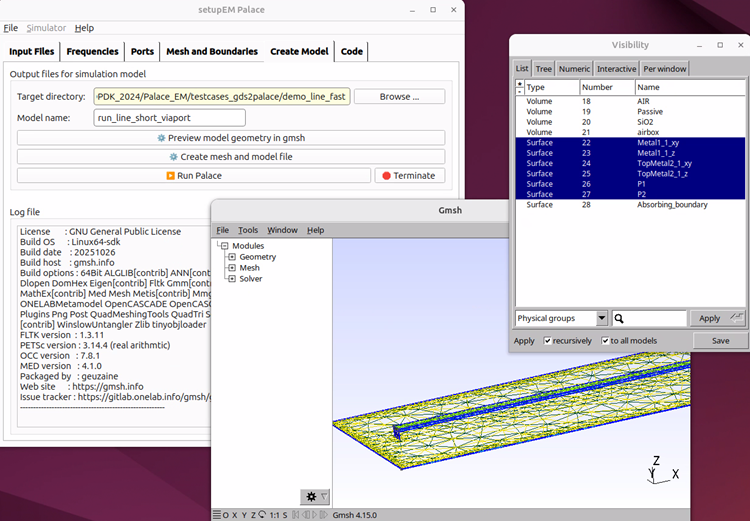Screen dimensions: 750x521
Task: Click the Target directory input field
Action: (x=222, y=97)
